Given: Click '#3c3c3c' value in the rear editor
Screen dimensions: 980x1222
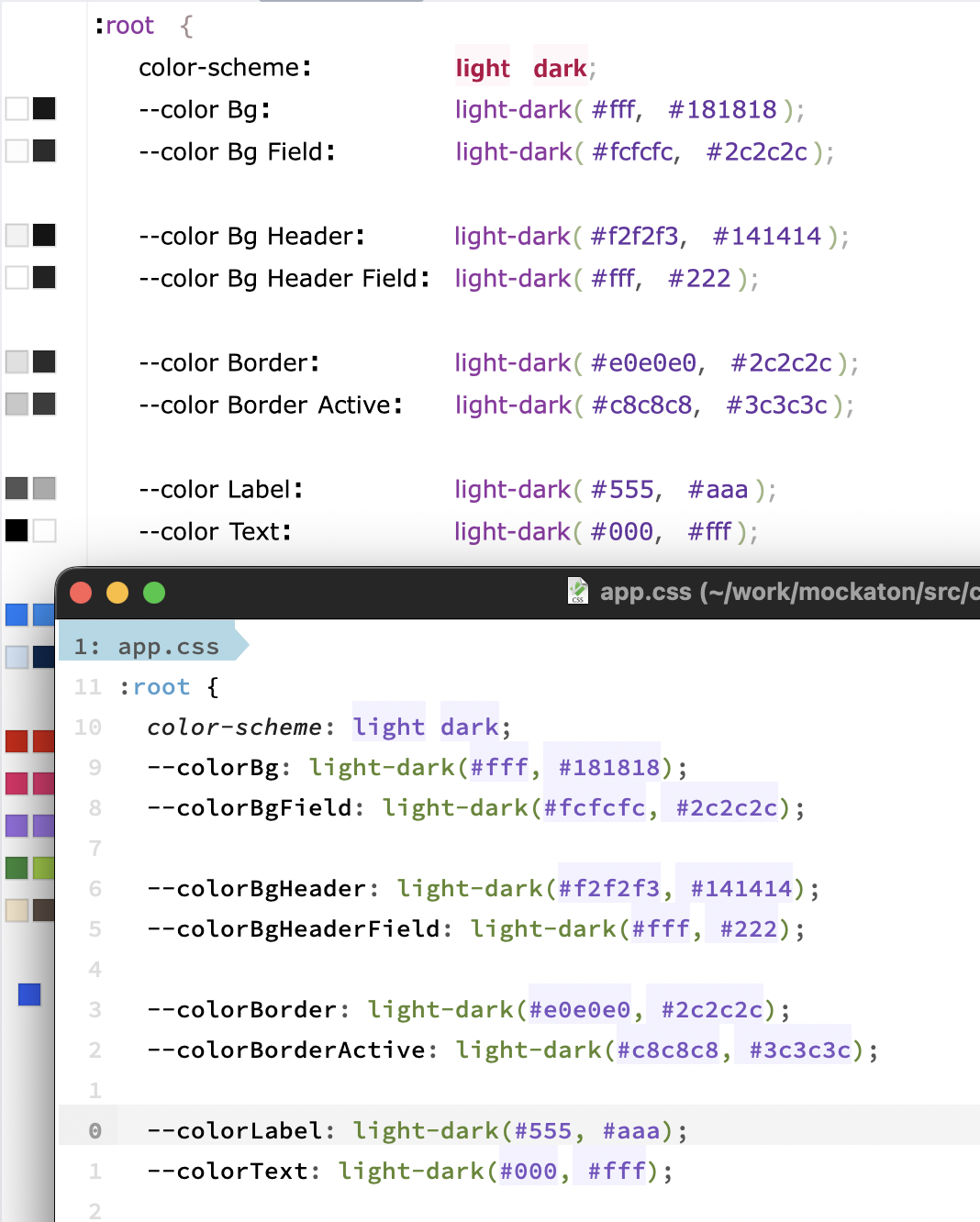Looking at the screenshot, I should [x=777, y=405].
